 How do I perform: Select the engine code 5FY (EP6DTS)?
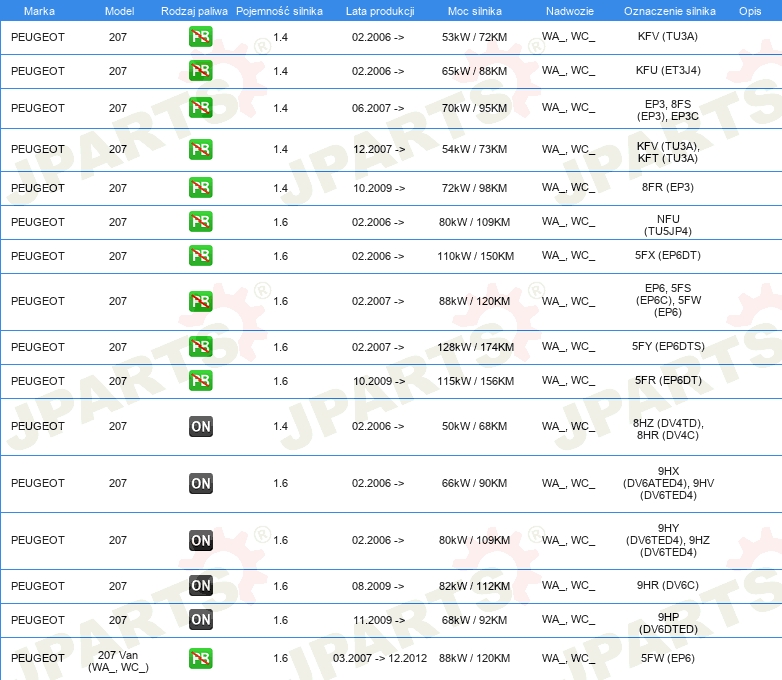(x=668, y=346)
